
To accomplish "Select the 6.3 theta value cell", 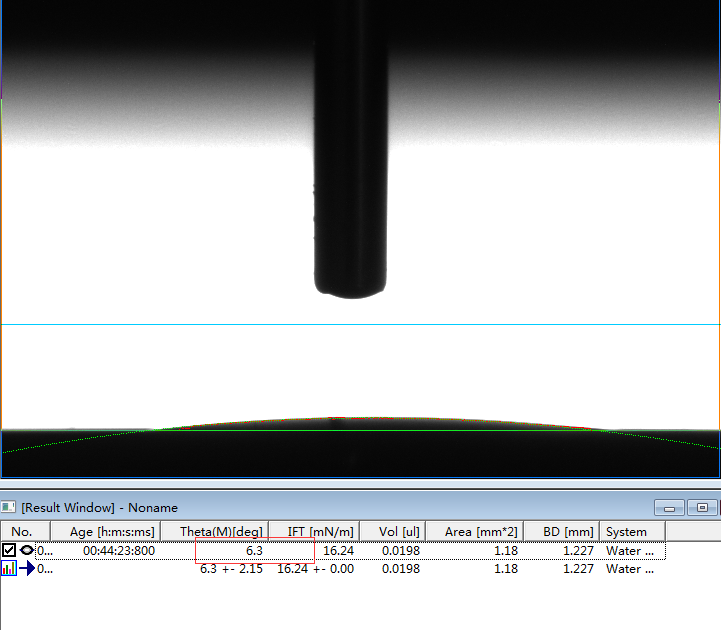I will (x=254, y=550).
